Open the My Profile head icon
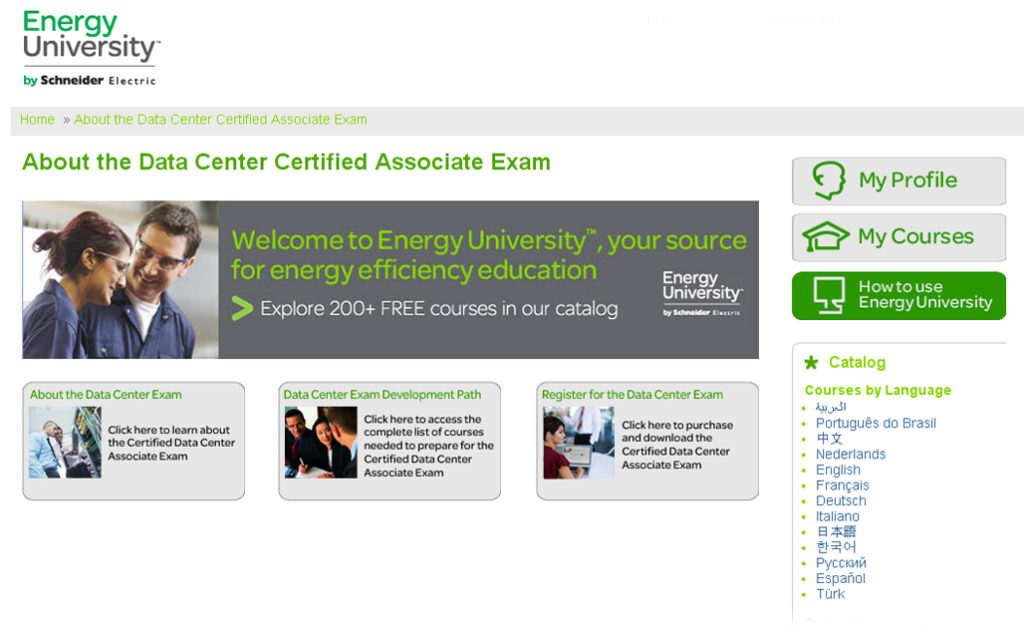This screenshot has height=629, width=1024. pos(829,180)
